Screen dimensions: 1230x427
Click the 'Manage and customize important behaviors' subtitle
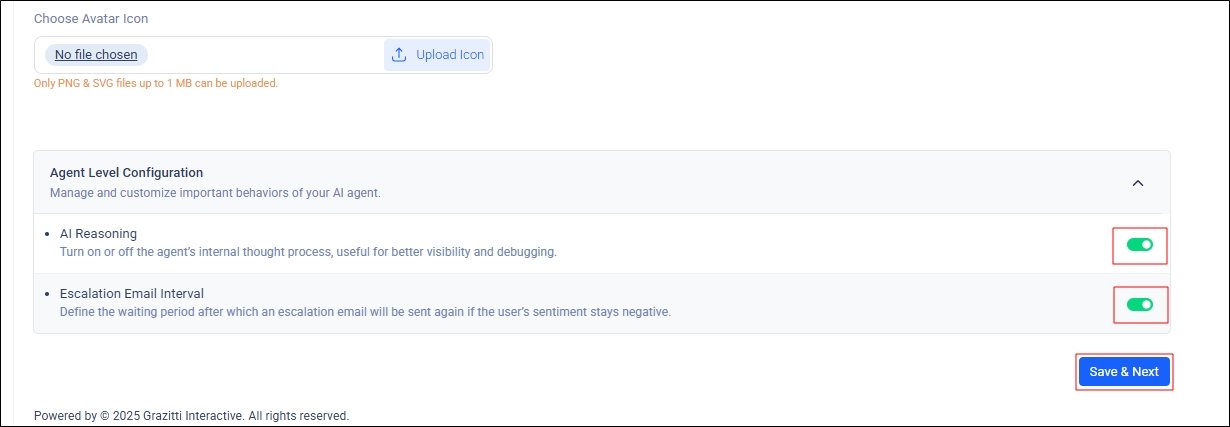215,192
